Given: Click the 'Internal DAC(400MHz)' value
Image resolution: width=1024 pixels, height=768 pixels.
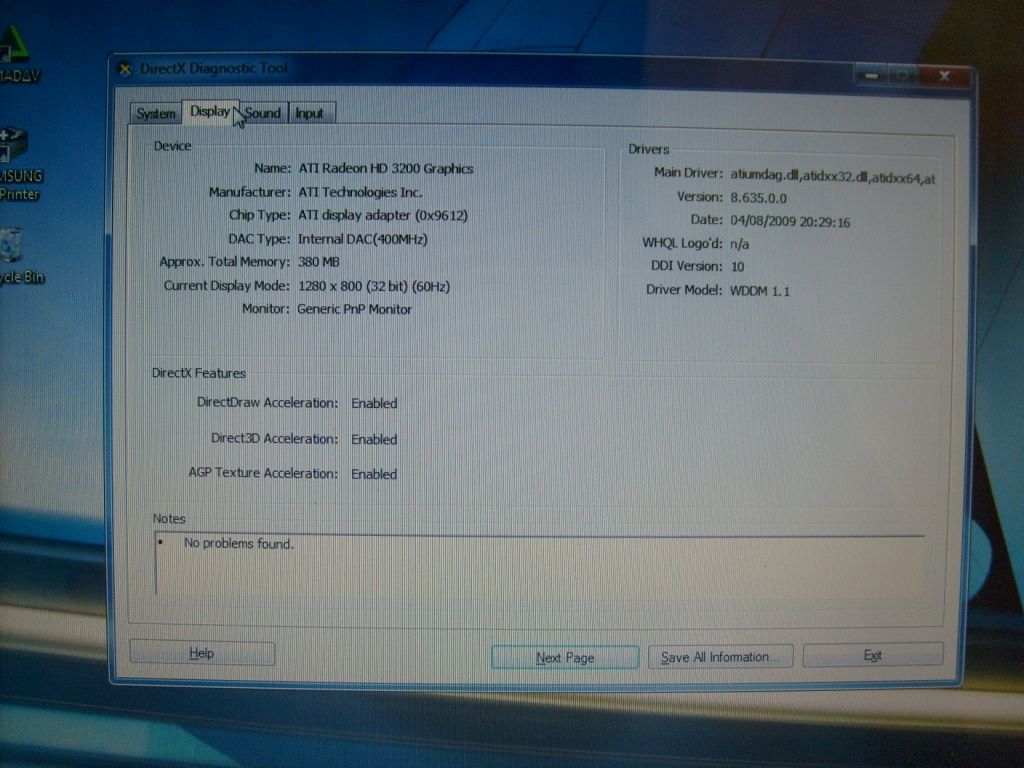Looking at the screenshot, I should [x=362, y=239].
